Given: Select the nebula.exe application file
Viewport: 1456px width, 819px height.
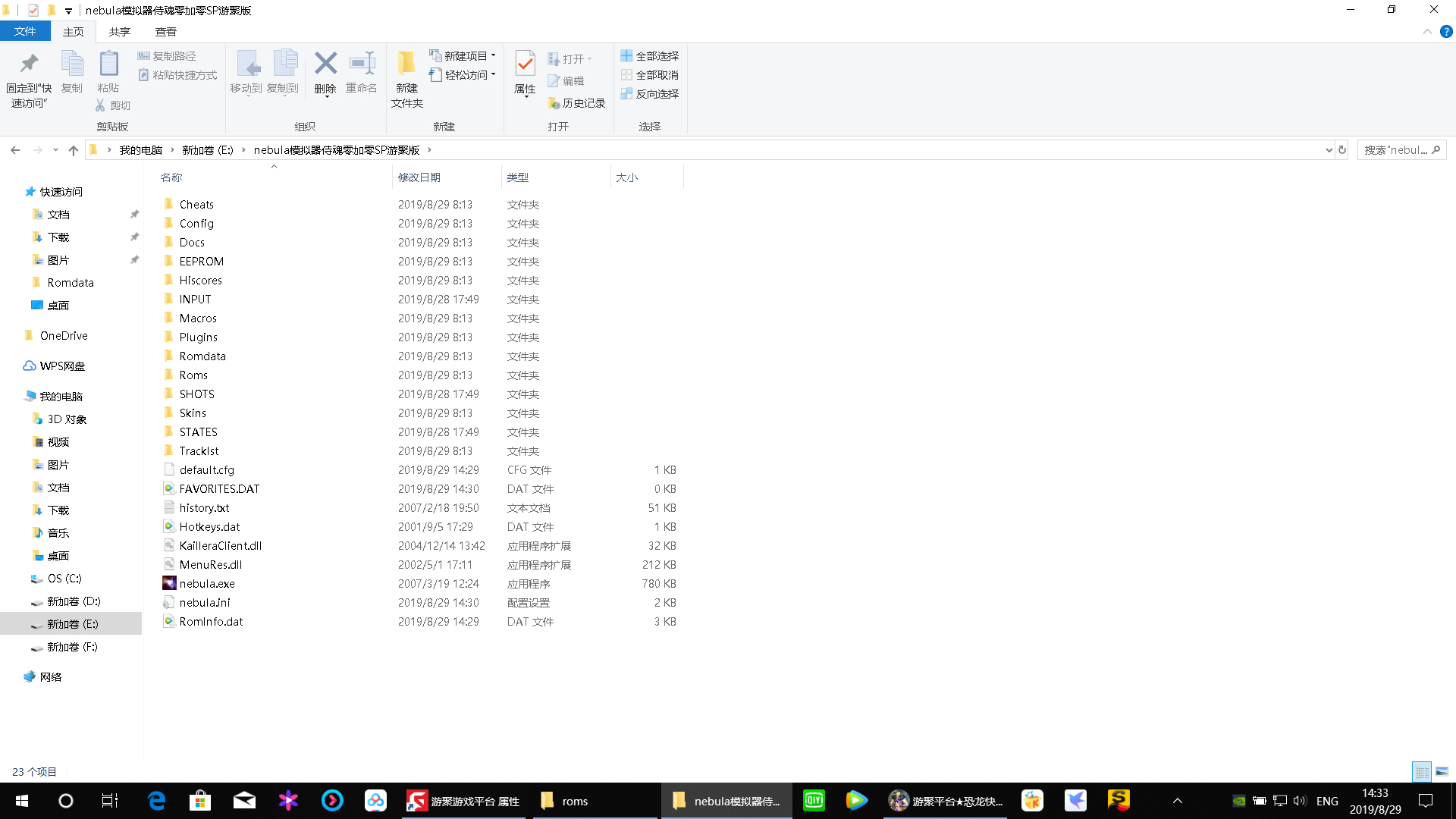Looking at the screenshot, I should [207, 583].
